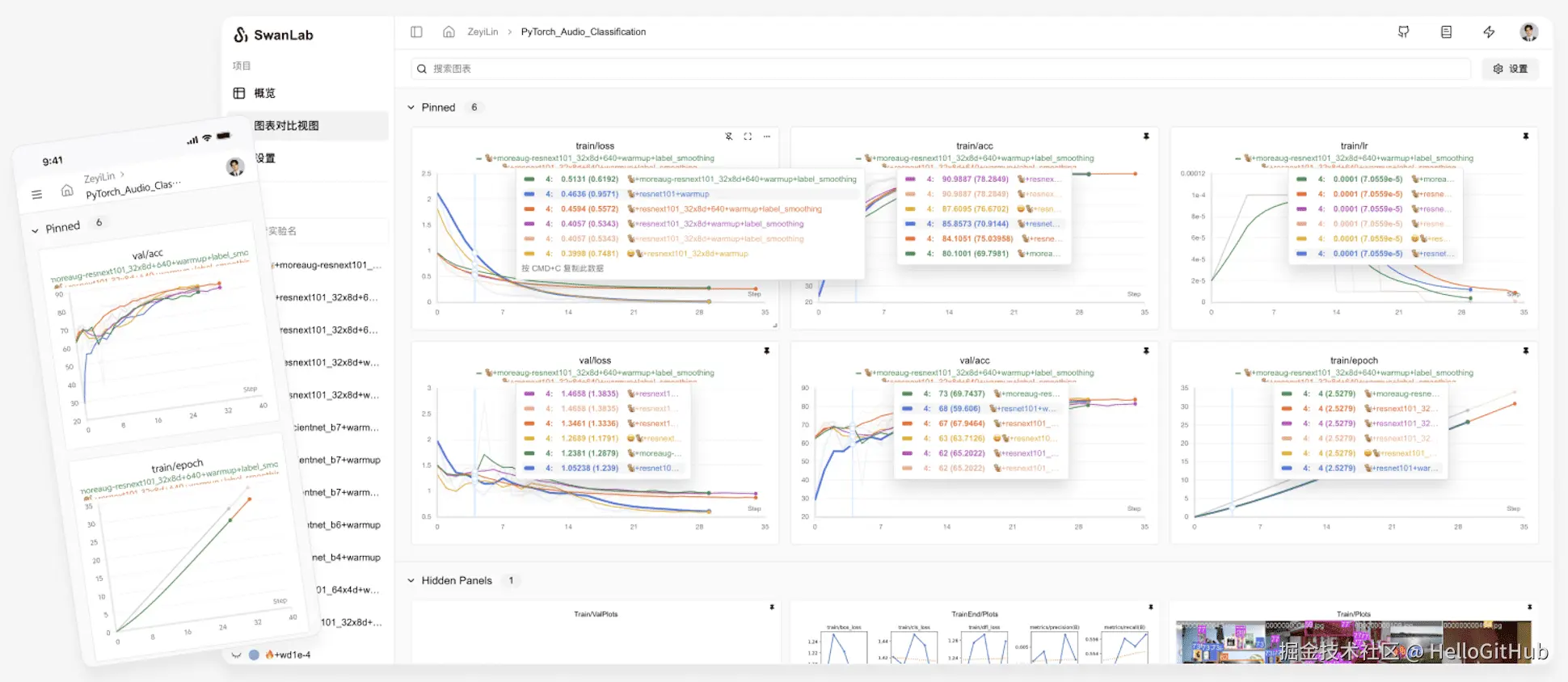Screen dimensions: 1568x682
Task: Collapse Pinned section in mobile view
Action: click(x=35, y=231)
